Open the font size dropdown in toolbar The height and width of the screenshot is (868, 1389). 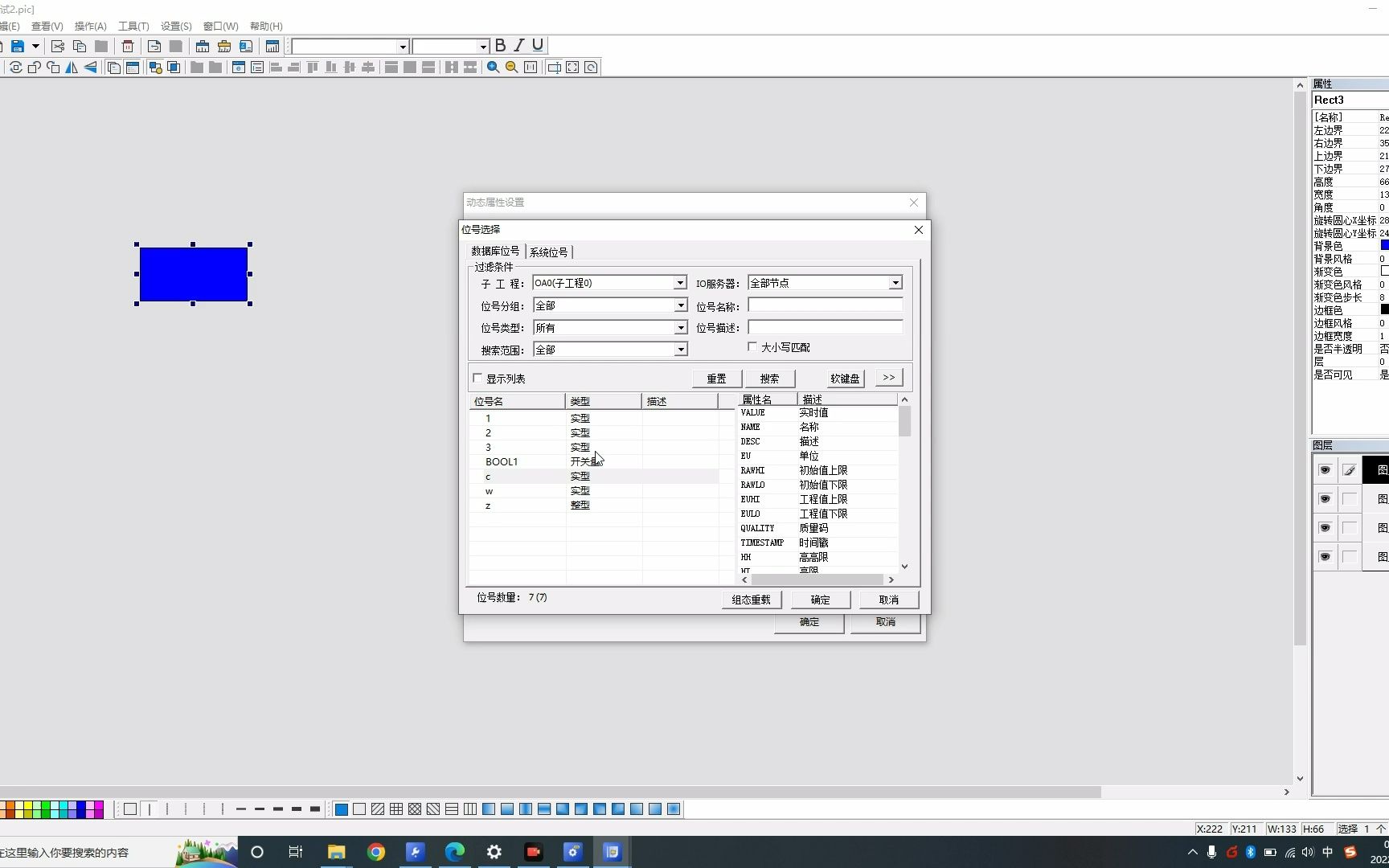pos(483,47)
